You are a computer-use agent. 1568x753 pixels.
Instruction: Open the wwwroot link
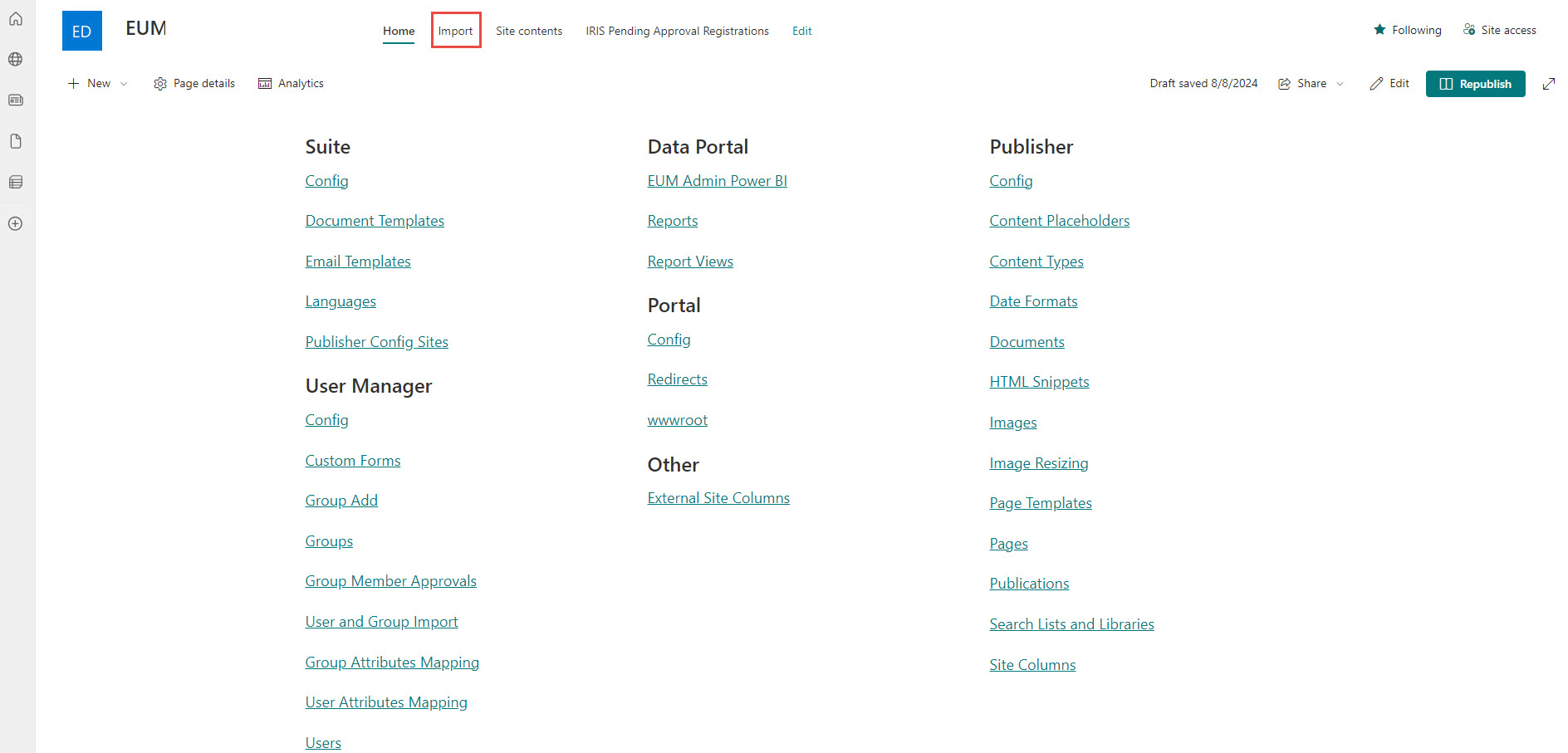click(x=678, y=420)
